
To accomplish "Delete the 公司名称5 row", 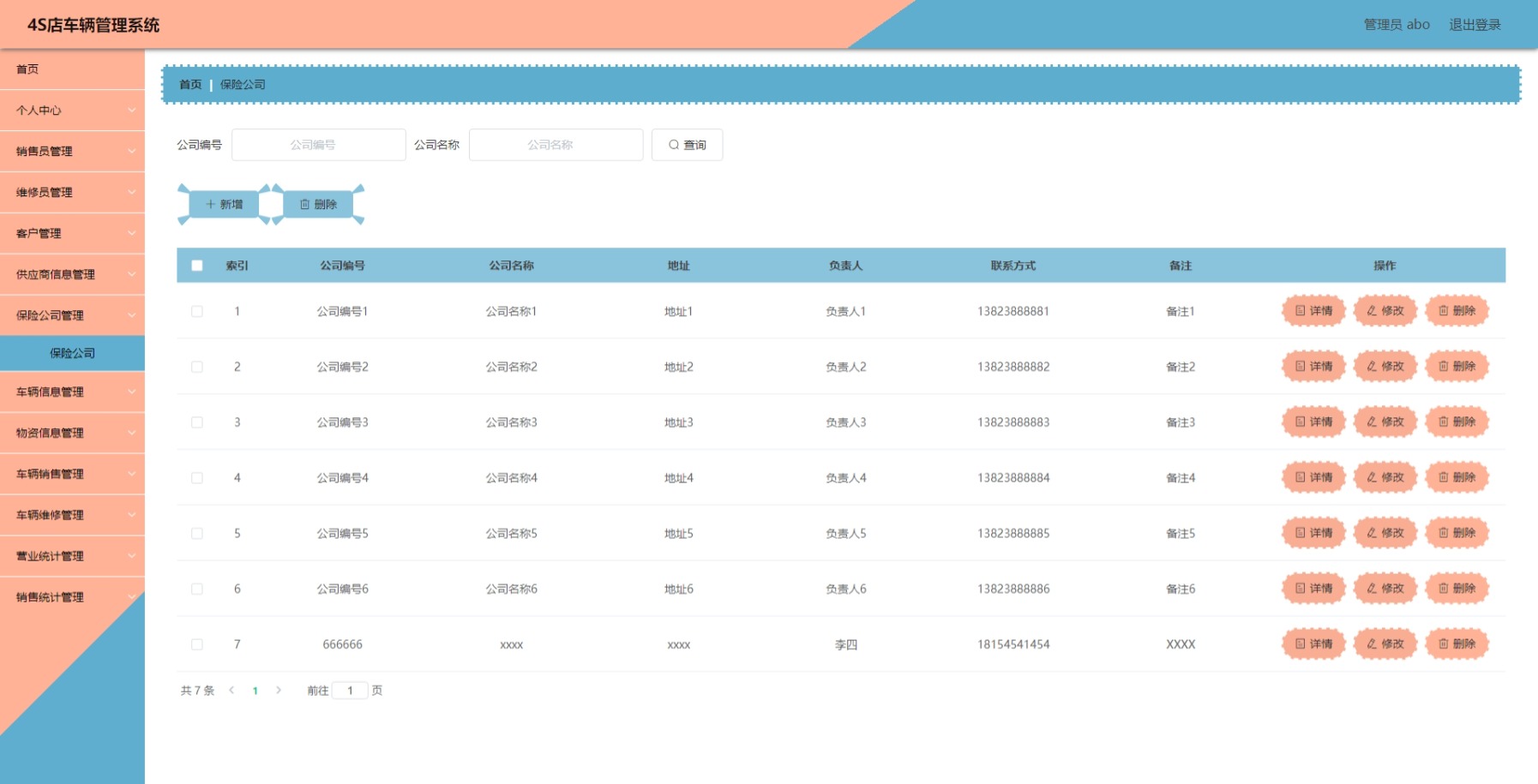I will tap(1457, 533).
